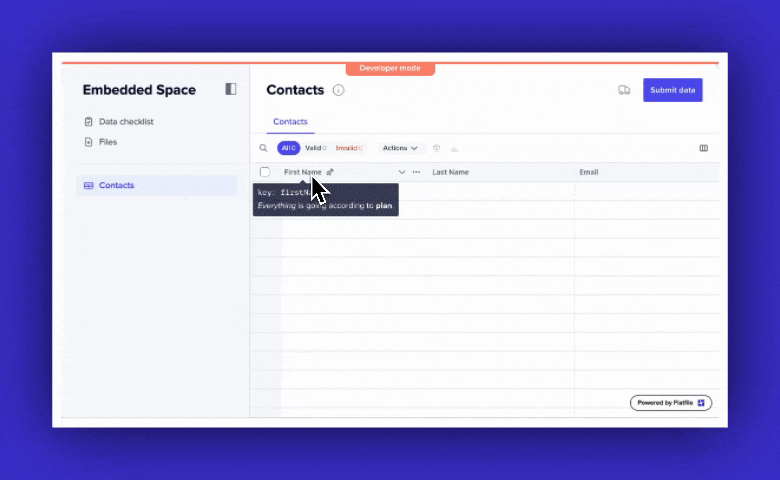780x480 pixels.
Task: Click the Data checklist clipboard icon
Action: pyautogui.click(x=89, y=121)
